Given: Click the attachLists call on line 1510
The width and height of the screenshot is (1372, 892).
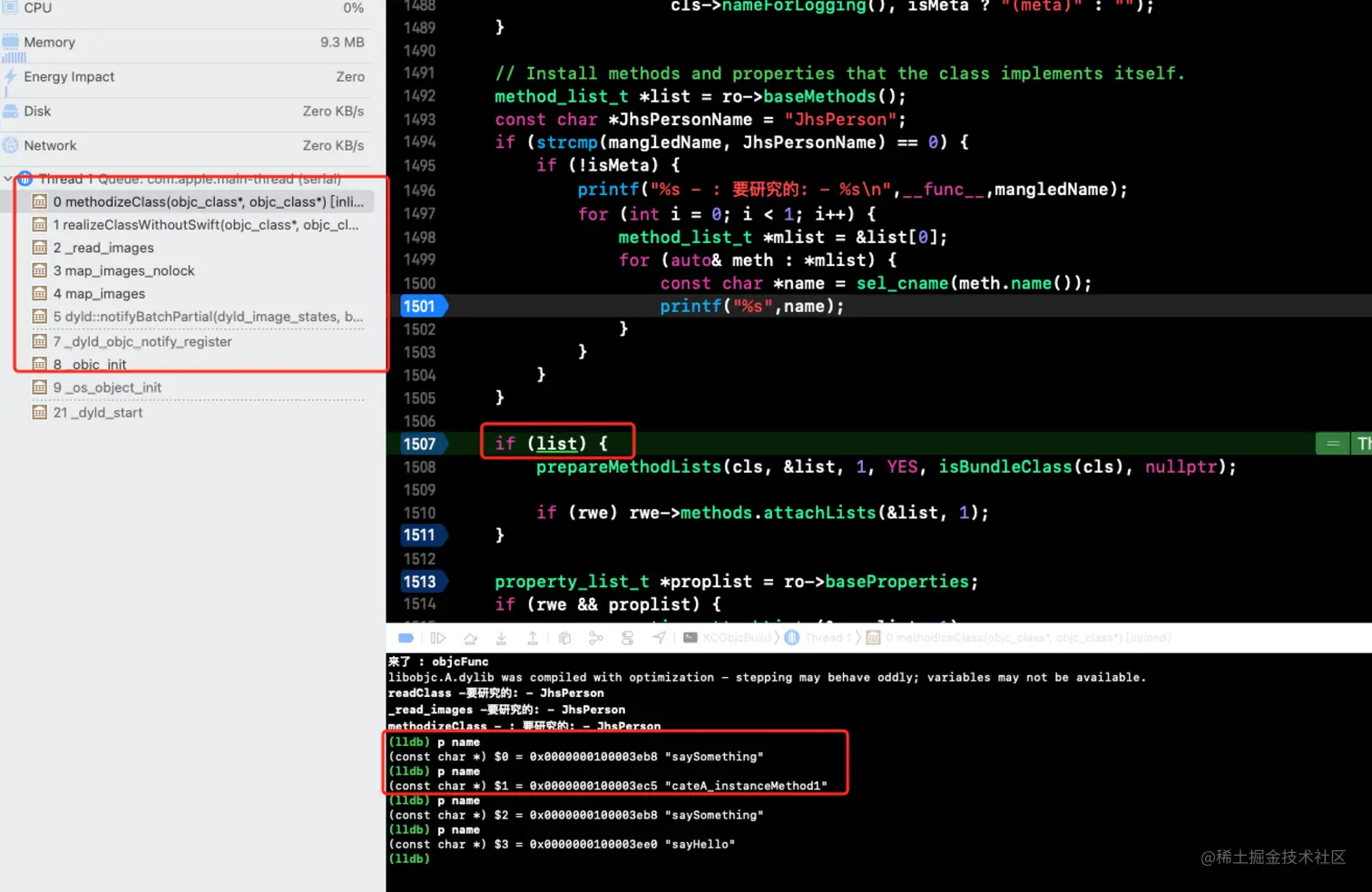Looking at the screenshot, I should (820, 513).
